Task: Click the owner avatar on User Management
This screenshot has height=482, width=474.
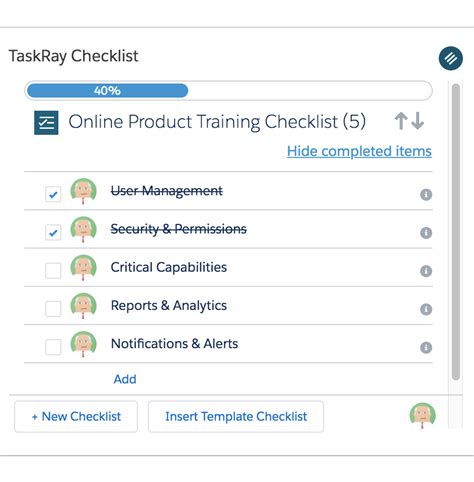Action: coord(83,191)
